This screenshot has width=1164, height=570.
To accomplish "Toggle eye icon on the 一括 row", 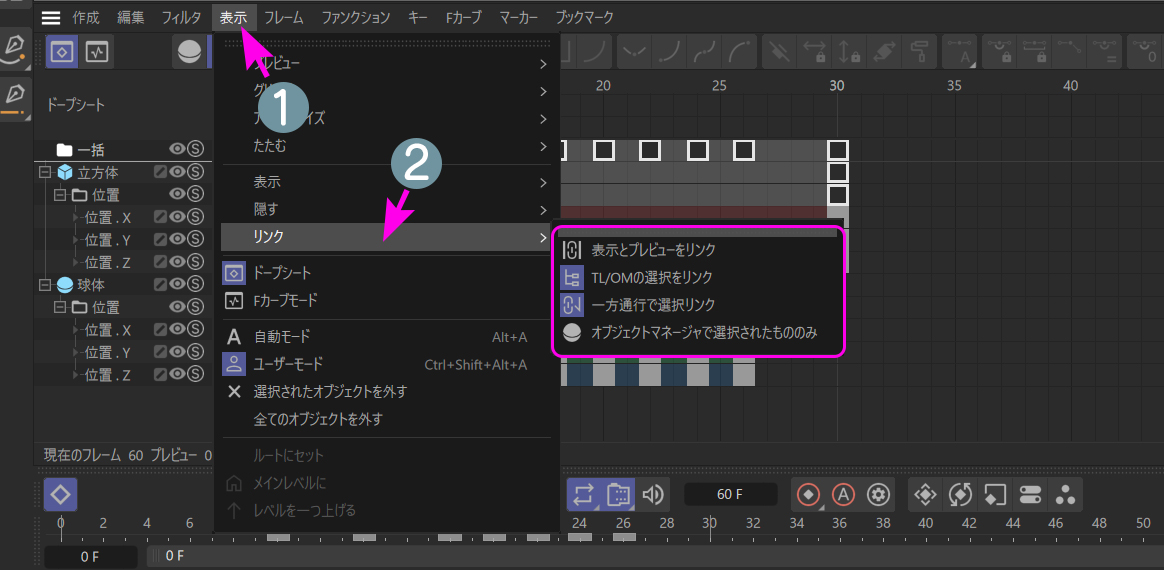I will pyautogui.click(x=177, y=149).
